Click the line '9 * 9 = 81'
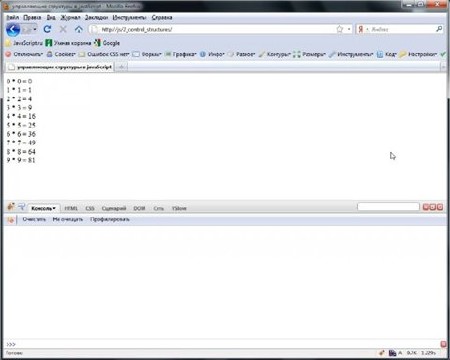The image size is (450, 360). pos(21,160)
